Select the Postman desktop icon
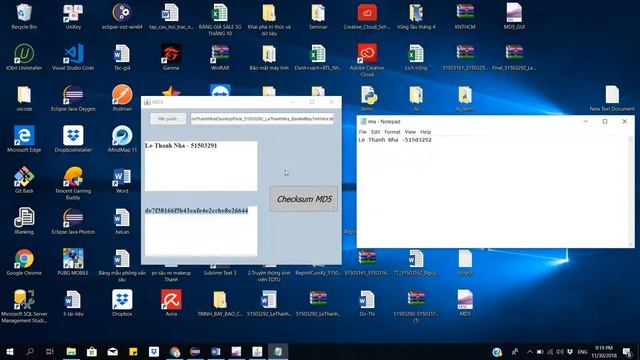Viewport: 640px width, 360px height. click(122, 98)
